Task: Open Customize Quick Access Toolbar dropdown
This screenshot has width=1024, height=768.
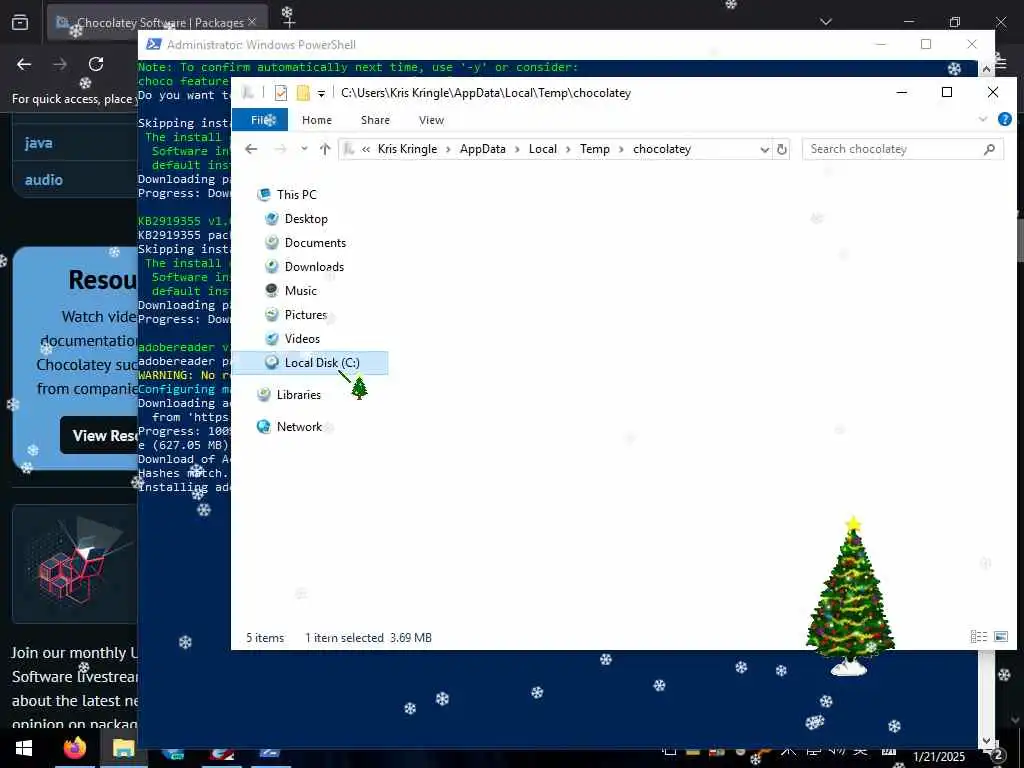Action: pos(321,93)
